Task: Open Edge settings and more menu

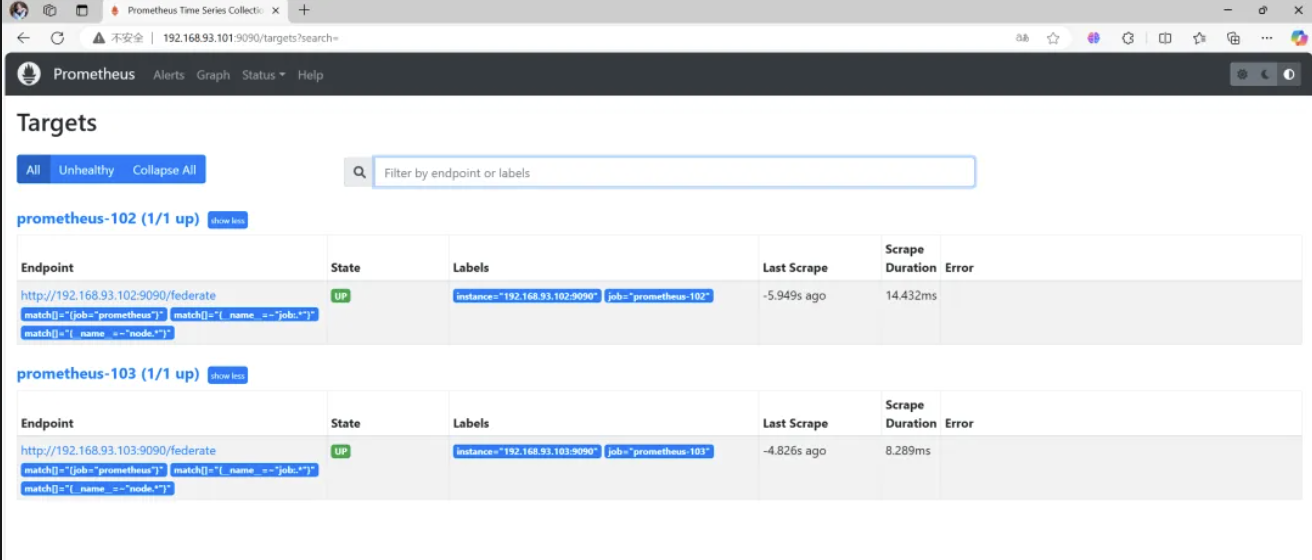Action: pyautogui.click(x=1267, y=38)
